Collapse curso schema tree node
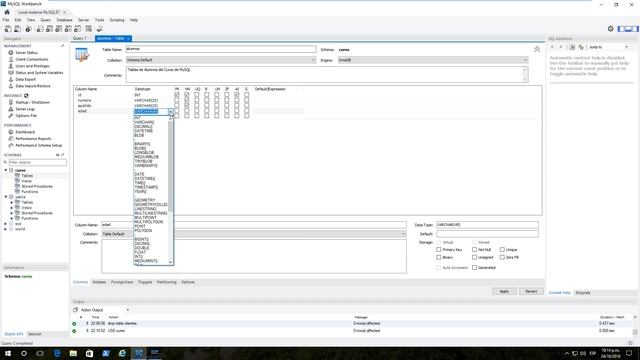The height and width of the screenshot is (360, 640). point(6,170)
